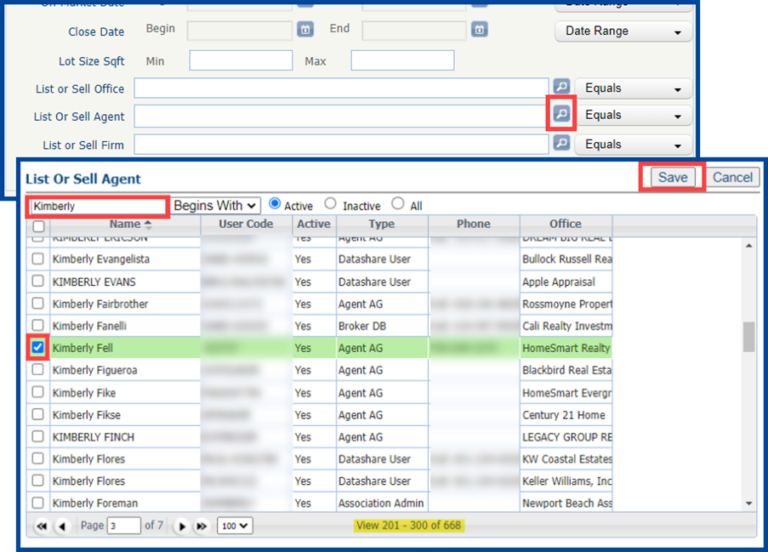Select the Active radio button
The height and width of the screenshot is (552, 768).
click(x=275, y=203)
